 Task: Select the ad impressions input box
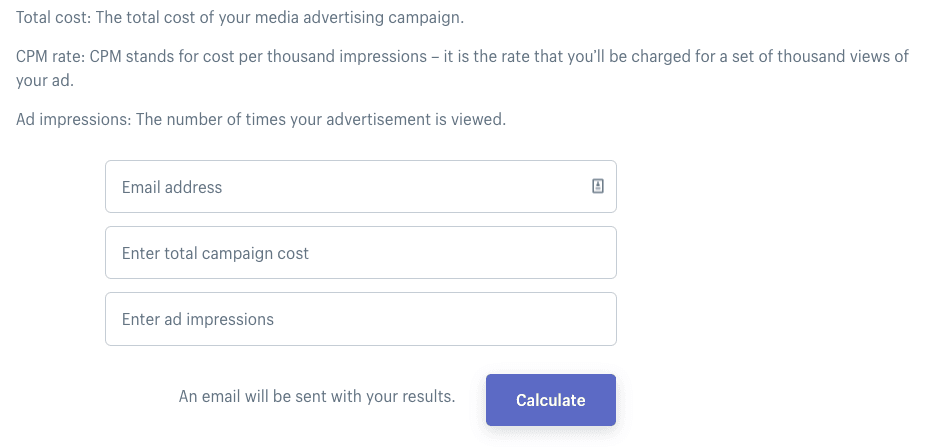pyautogui.click(x=360, y=319)
